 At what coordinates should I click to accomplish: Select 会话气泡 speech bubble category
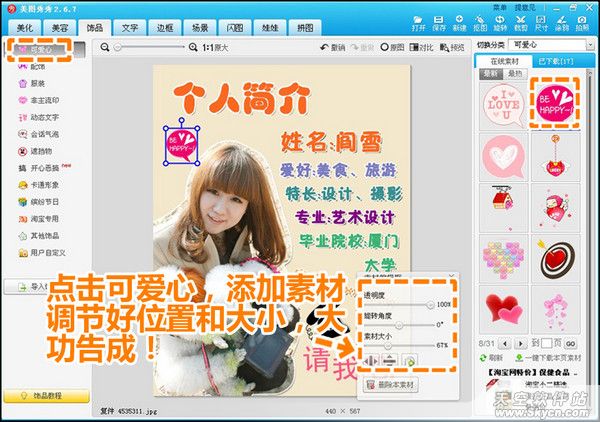pos(39,134)
